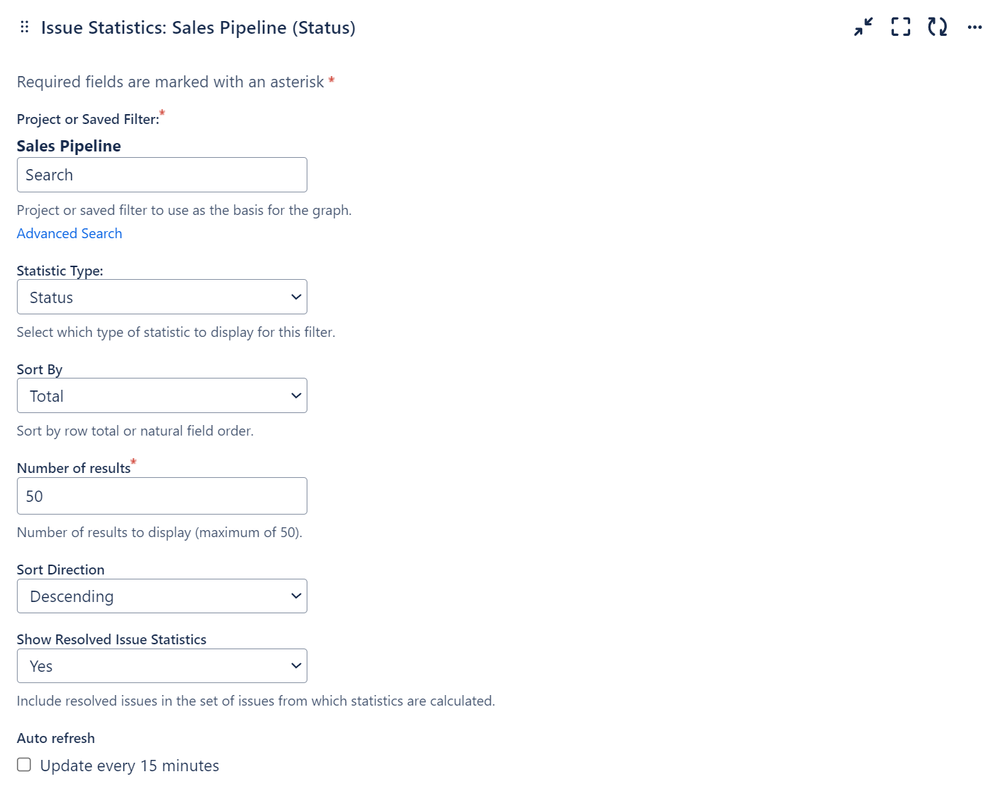This screenshot has width=999, height=800.
Task: Open the Statistic Type dropdown showing Status
Action: 162,297
